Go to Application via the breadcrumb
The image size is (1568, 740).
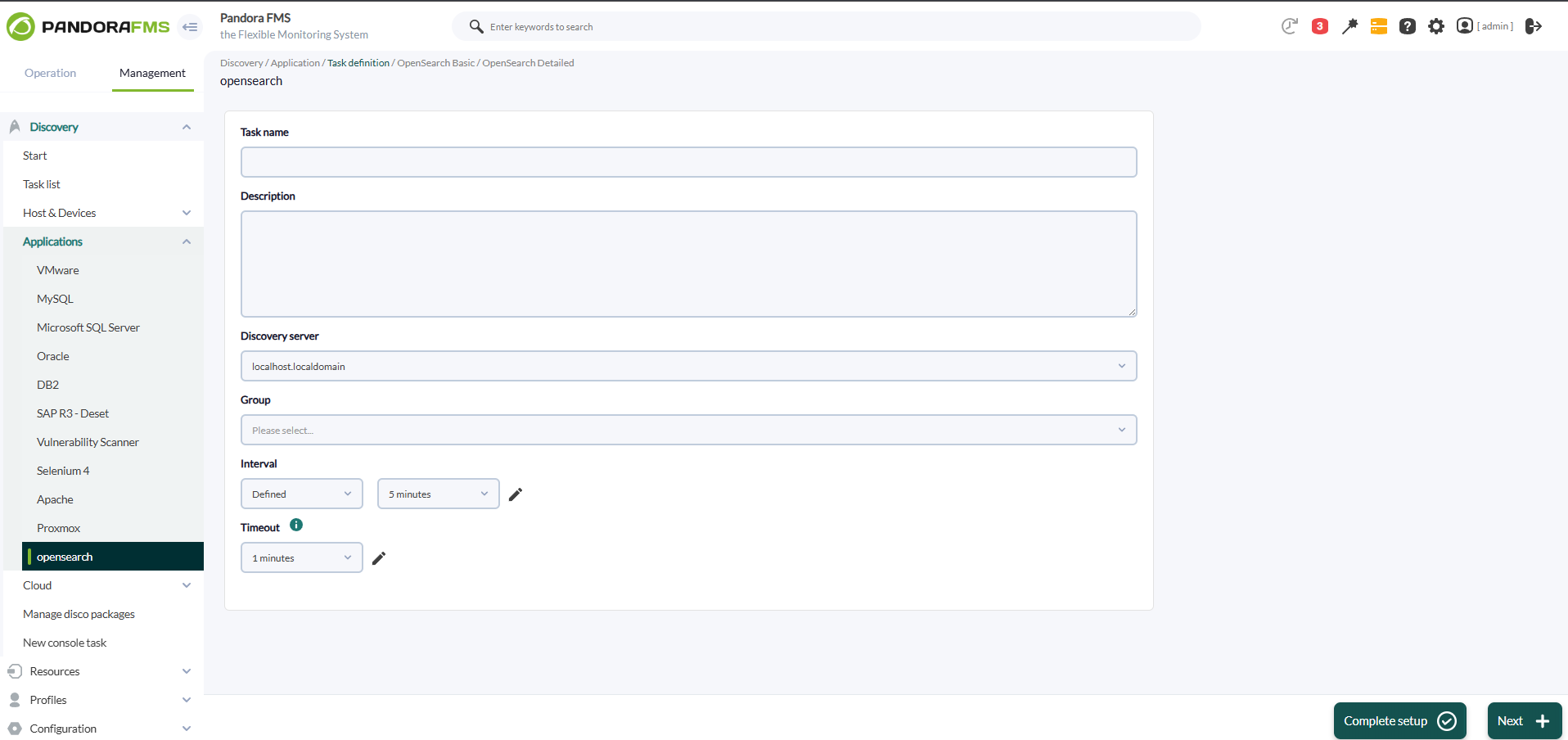pyautogui.click(x=295, y=63)
